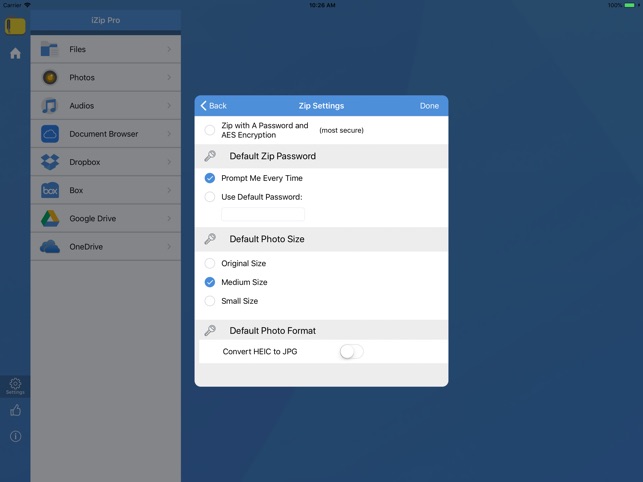Open the Box entry label
Viewport: 643px width, 482px height.
[76, 190]
